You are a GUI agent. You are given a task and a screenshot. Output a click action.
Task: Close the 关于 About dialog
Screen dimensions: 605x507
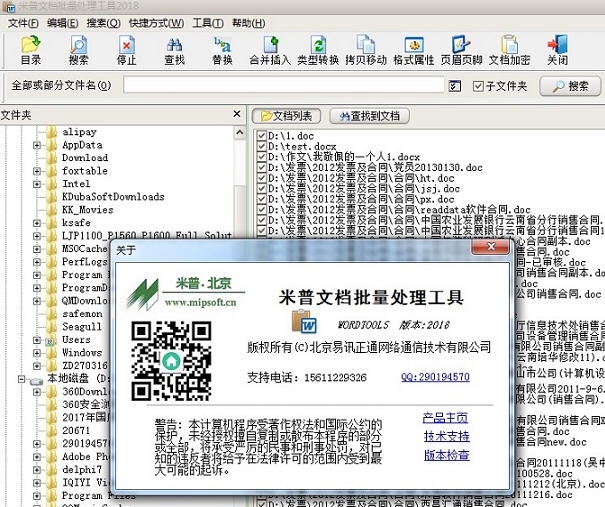[x=491, y=247]
